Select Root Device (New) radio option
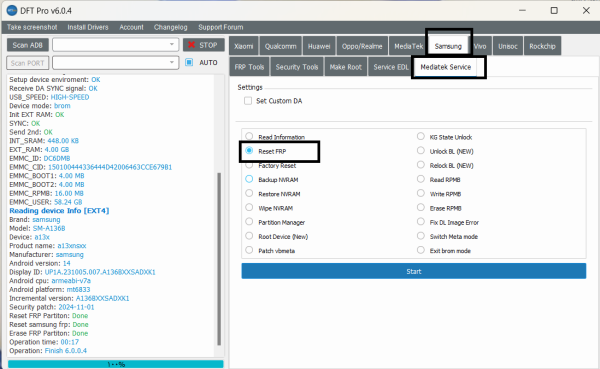 click(x=249, y=236)
